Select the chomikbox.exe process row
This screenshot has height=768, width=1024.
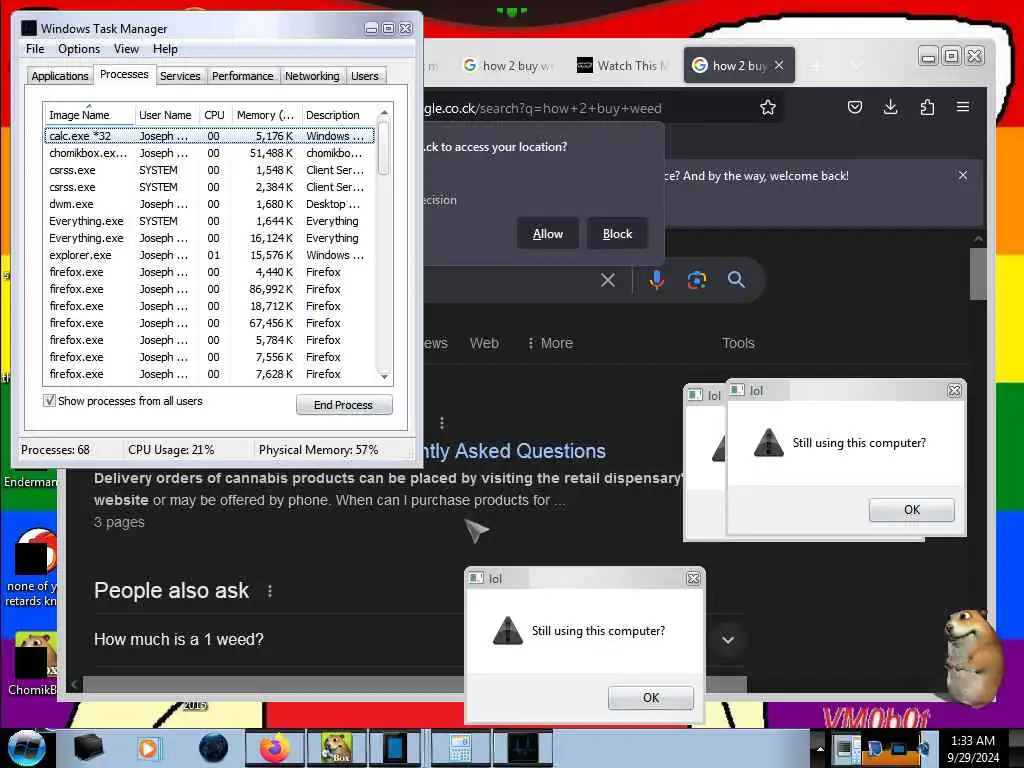[209, 153]
